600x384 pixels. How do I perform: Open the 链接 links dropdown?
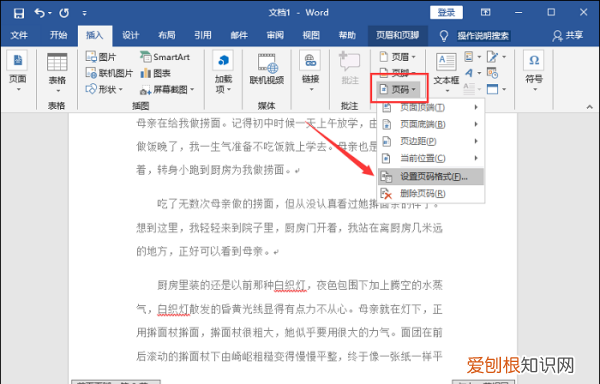click(310, 71)
